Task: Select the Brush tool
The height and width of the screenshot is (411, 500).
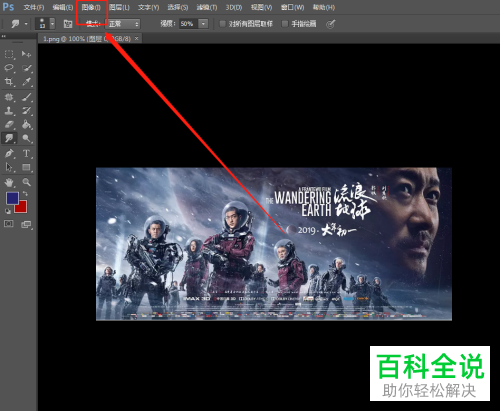Action: point(27,97)
